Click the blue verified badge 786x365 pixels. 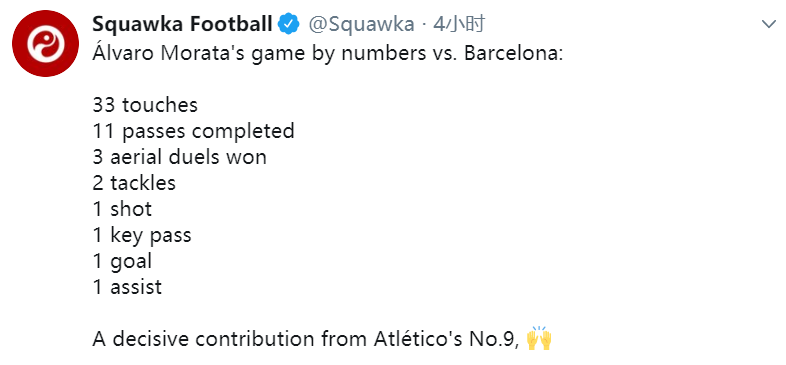289,24
